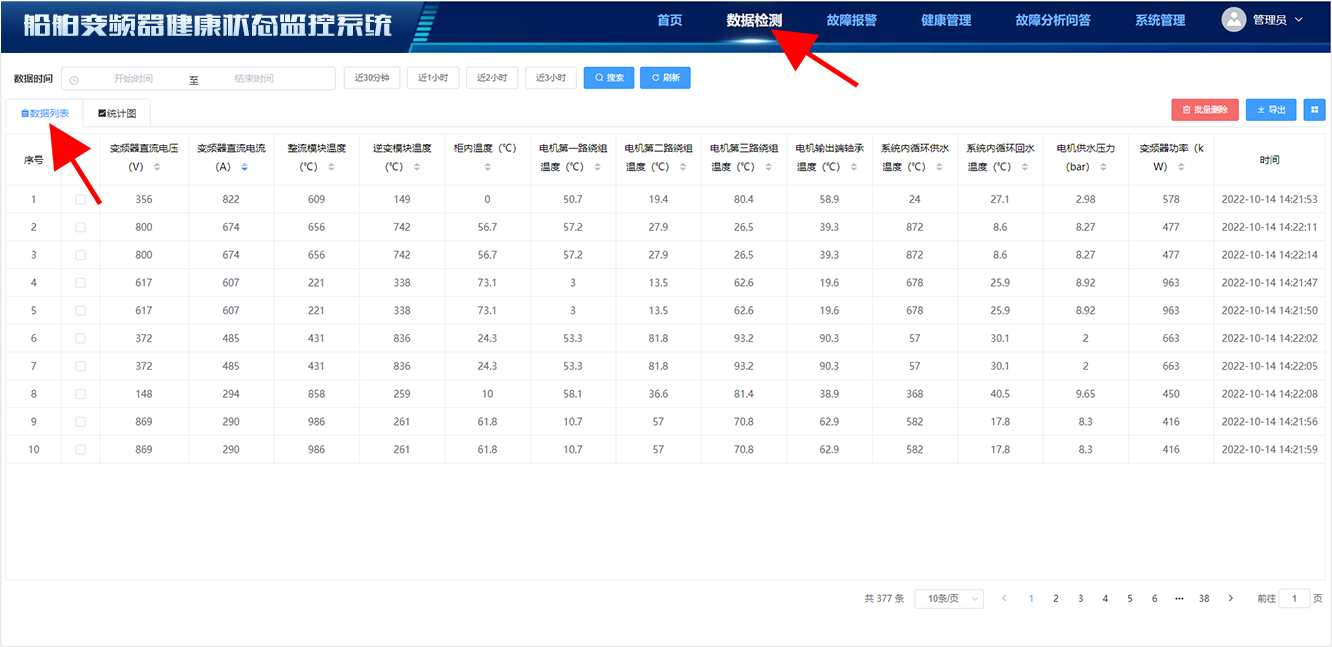Click the 搜索 search button
Image resolution: width=1332 pixels, height=647 pixels.
point(609,78)
